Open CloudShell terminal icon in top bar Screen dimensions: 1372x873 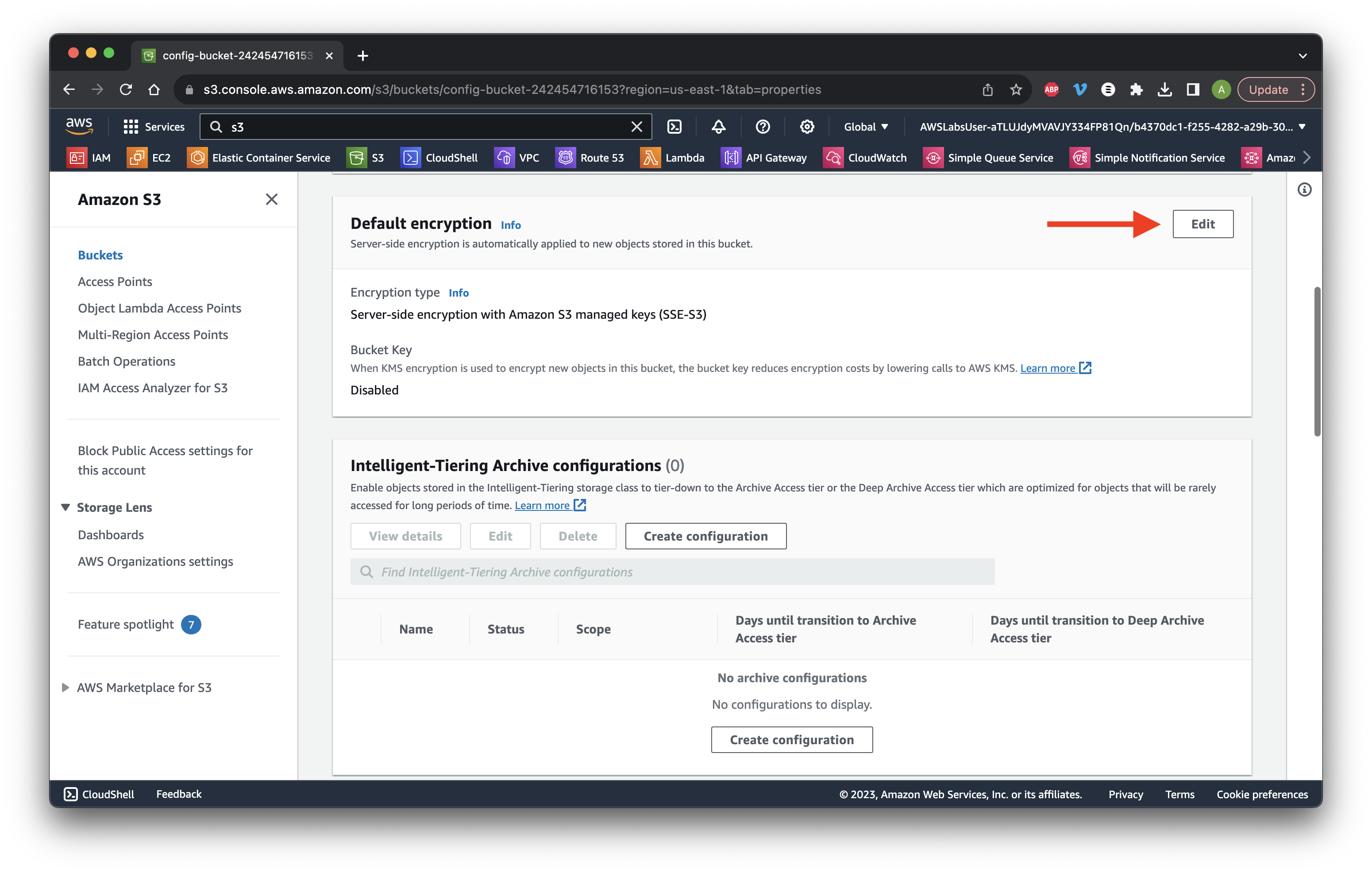coord(674,127)
